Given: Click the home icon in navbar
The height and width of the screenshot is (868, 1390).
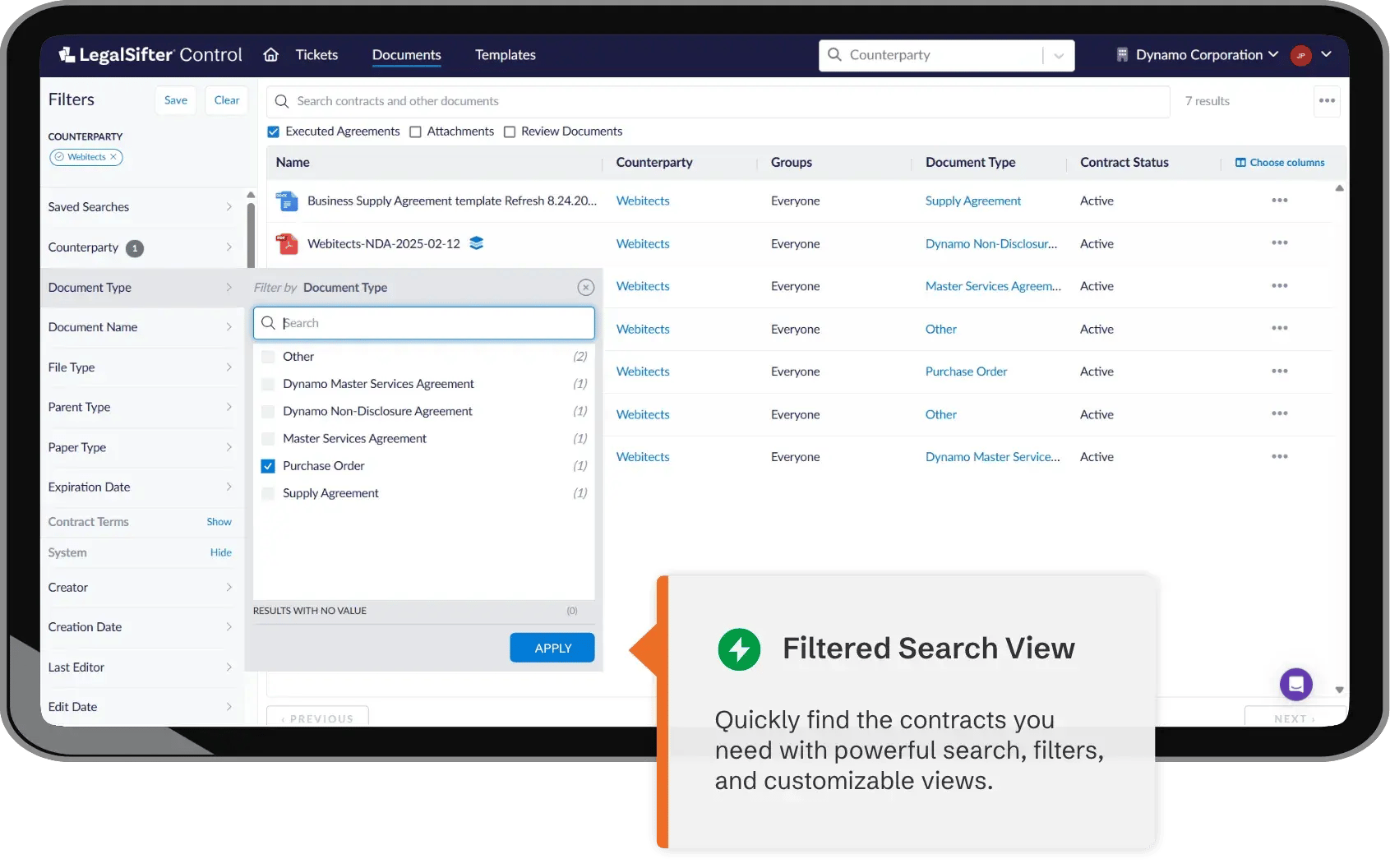Looking at the screenshot, I should click(270, 55).
